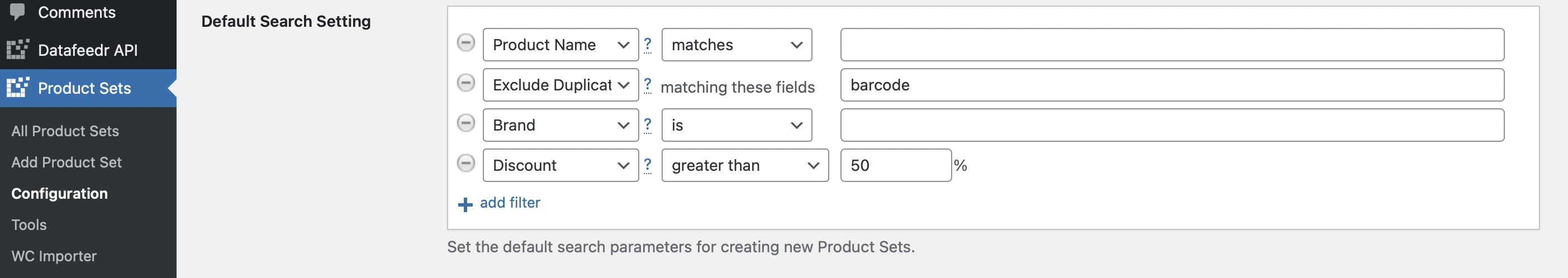Open help for Brand field

coord(647,124)
